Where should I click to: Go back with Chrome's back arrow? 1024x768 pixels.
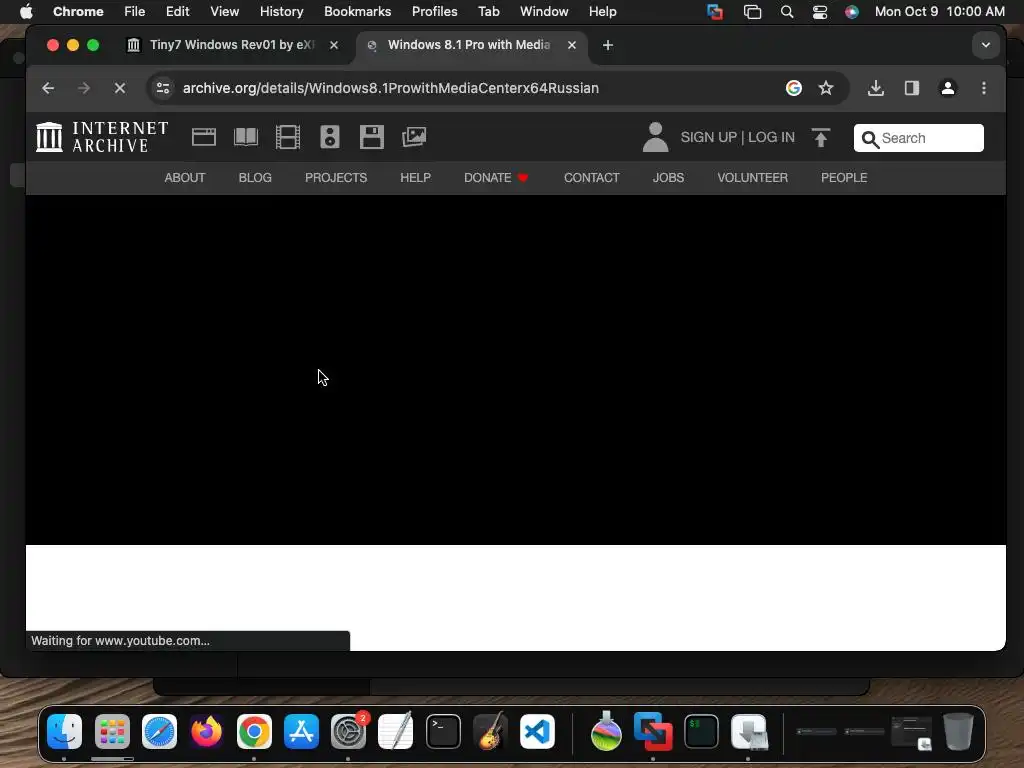[x=48, y=88]
